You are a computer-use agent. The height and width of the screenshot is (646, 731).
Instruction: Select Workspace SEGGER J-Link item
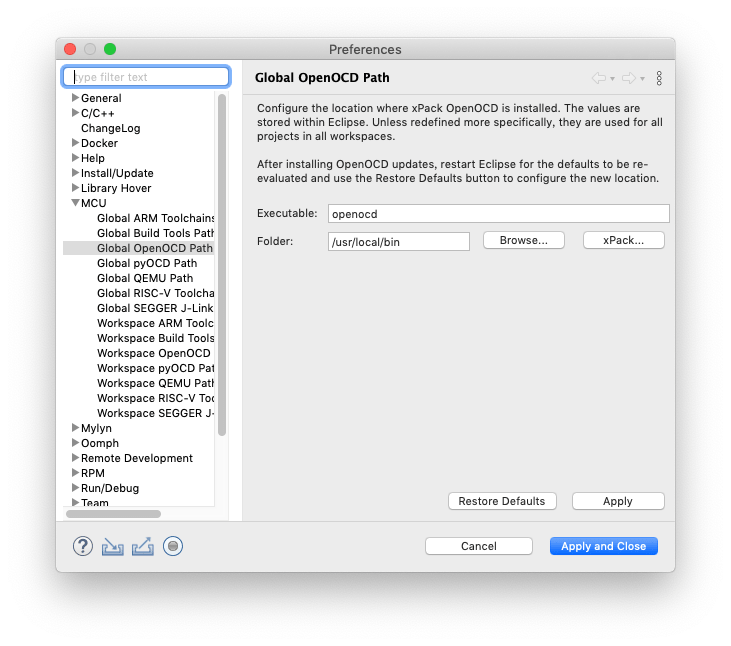tap(155, 413)
